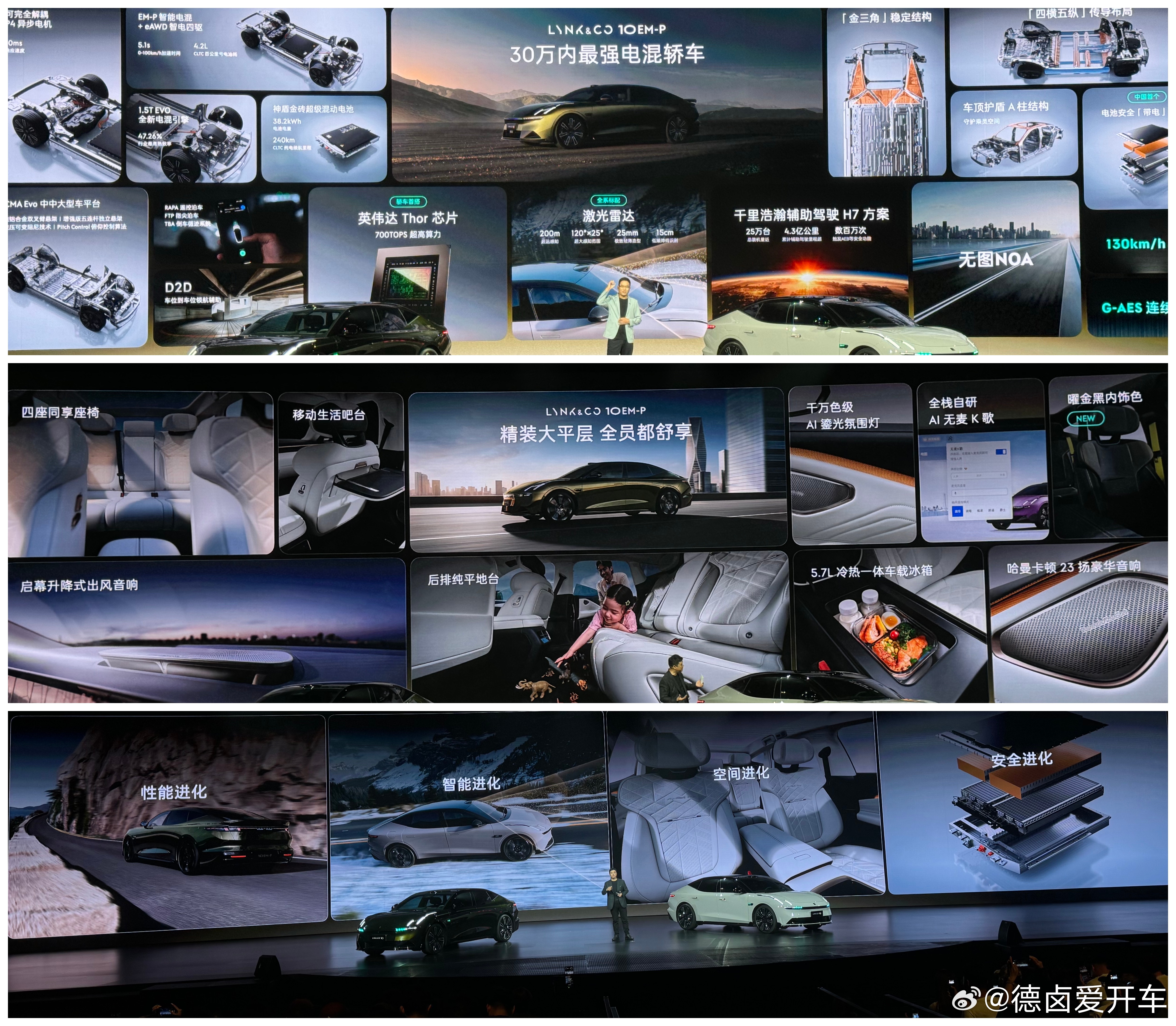
Task: Click the 'NEW' badge under 曜金黑内饰色
Action: pyautogui.click(x=1086, y=419)
